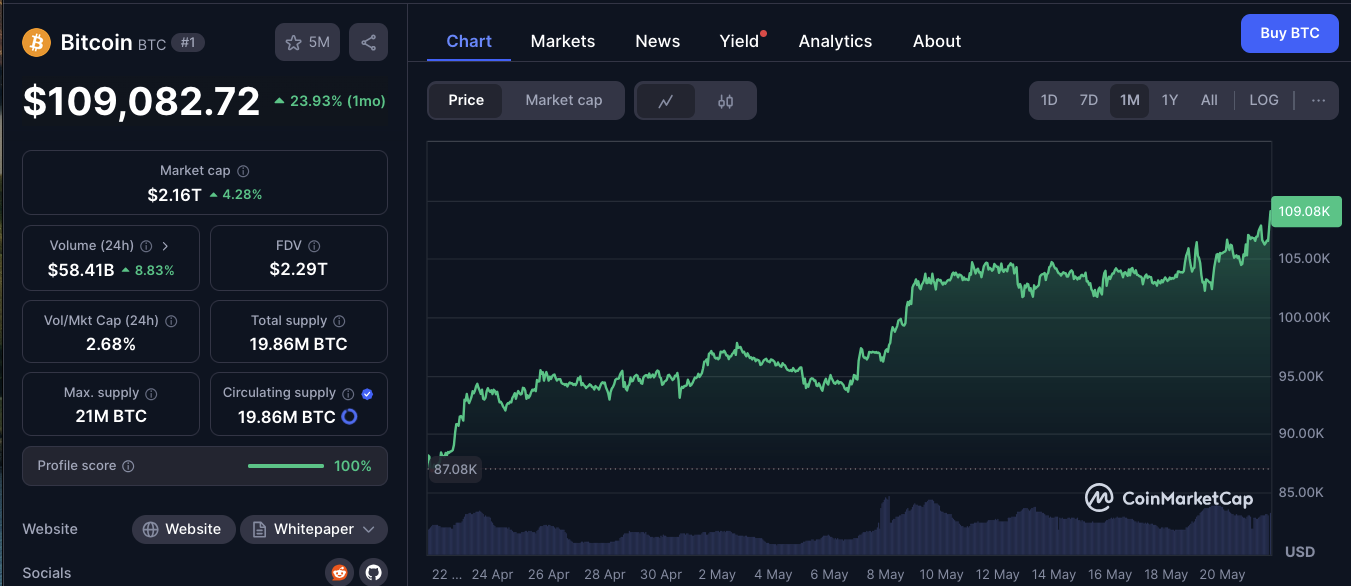The height and width of the screenshot is (586, 1351).
Task: Open the Chart tab
Action: click(469, 41)
